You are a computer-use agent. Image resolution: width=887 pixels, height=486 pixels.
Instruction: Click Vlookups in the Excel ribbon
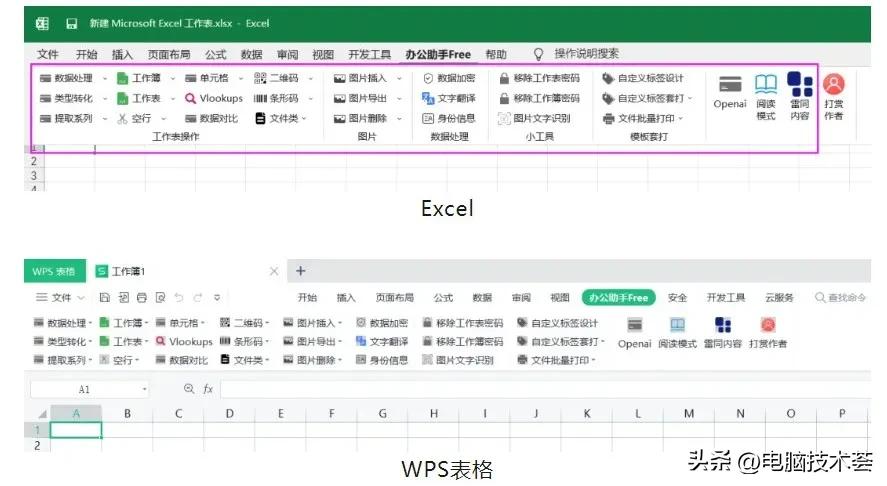[x=214, y=98]
